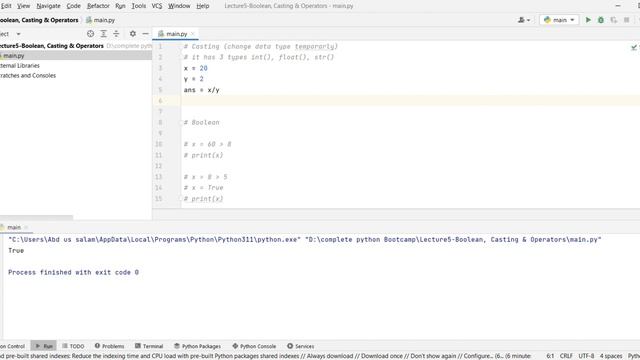Open the Refactor menu
Screen dimensions: 640x360
(x=98, y=6)
